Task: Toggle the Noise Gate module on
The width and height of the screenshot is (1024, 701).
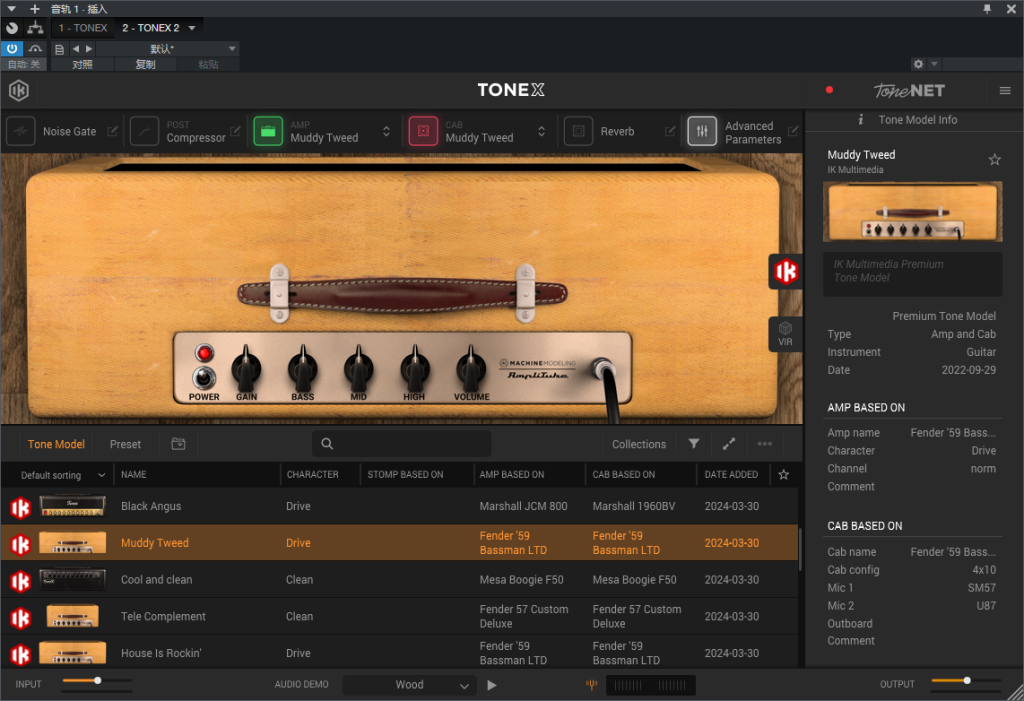Action: point(21,131)
